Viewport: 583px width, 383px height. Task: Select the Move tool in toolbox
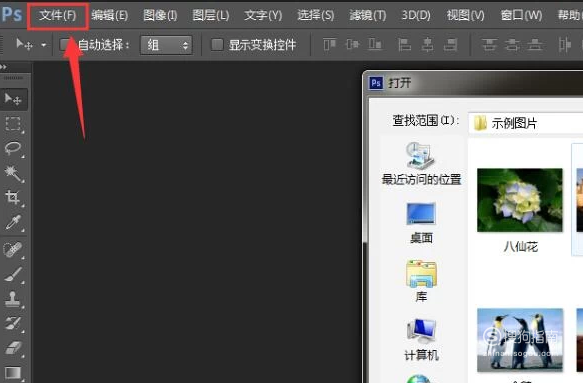[13, 99]
